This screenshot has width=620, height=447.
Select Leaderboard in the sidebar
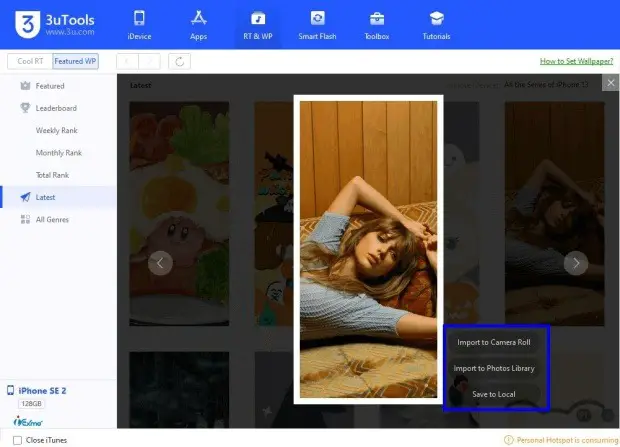(58, 108)
